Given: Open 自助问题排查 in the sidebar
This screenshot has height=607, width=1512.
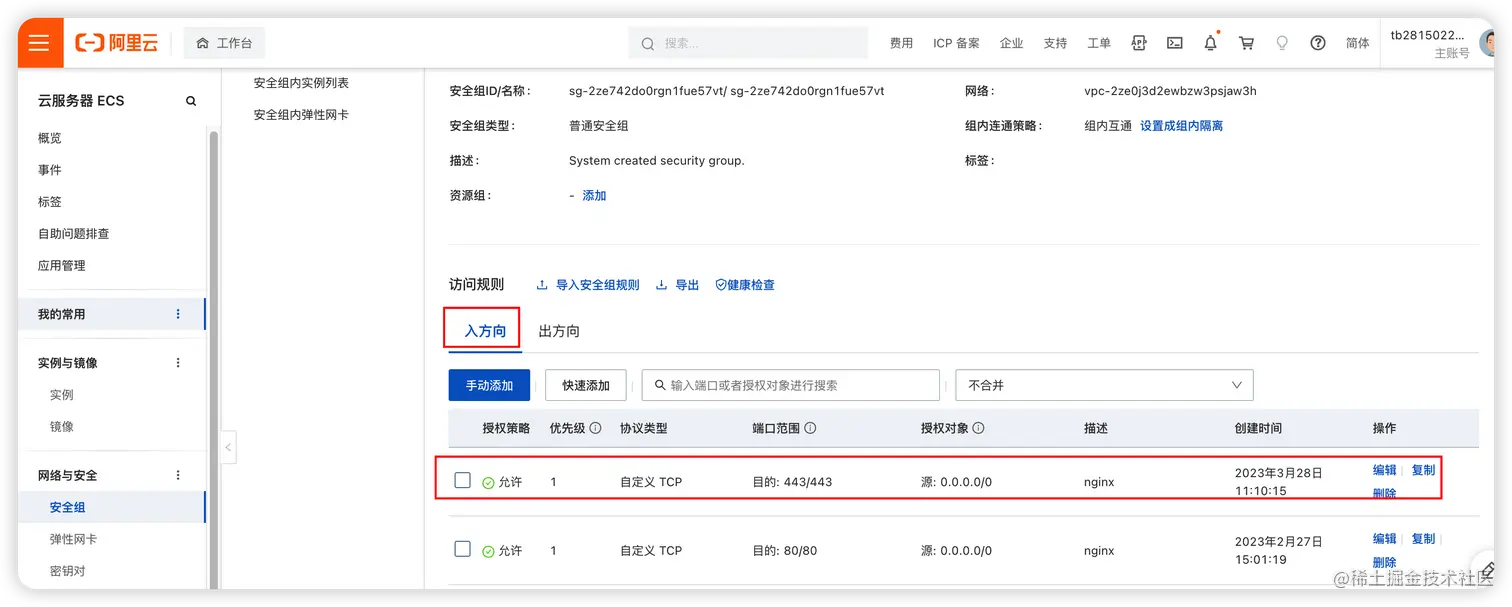Looking at the screenshot, I should coord(73,234).
